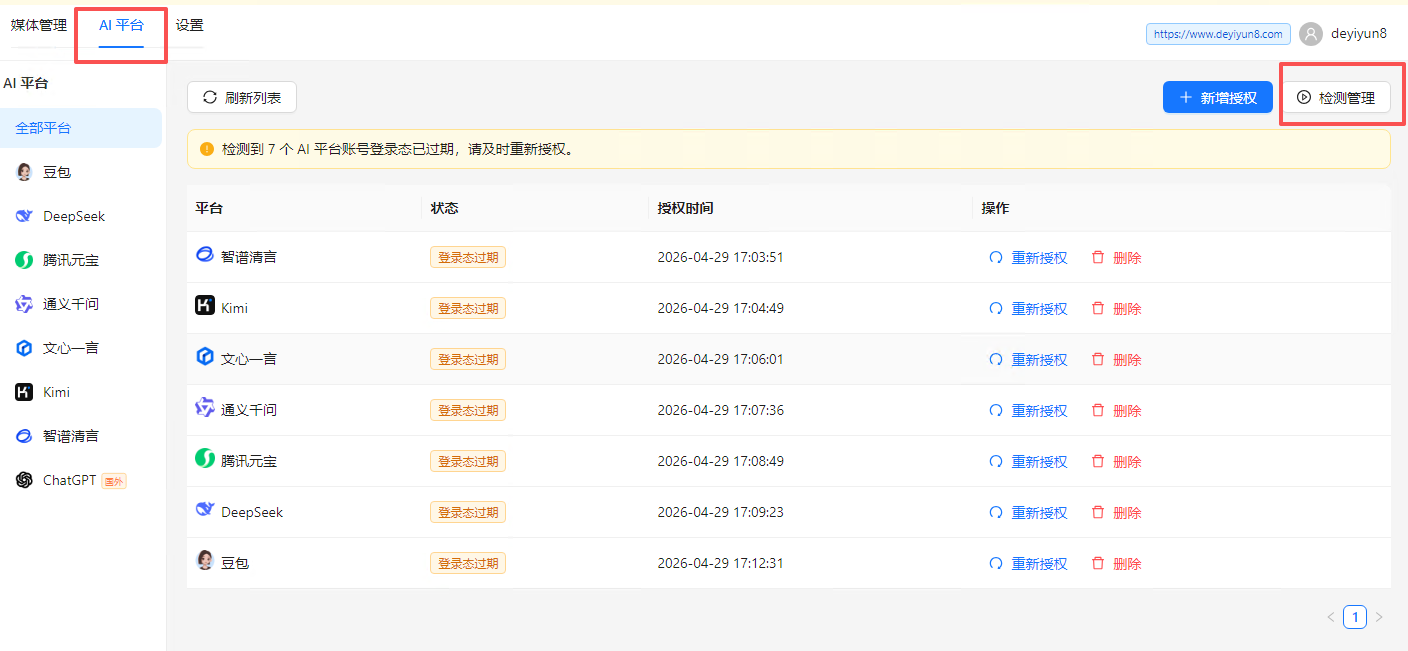Click the 豆包 avatar icon in sidebar

pyautogui.click(x=24, y=172)
